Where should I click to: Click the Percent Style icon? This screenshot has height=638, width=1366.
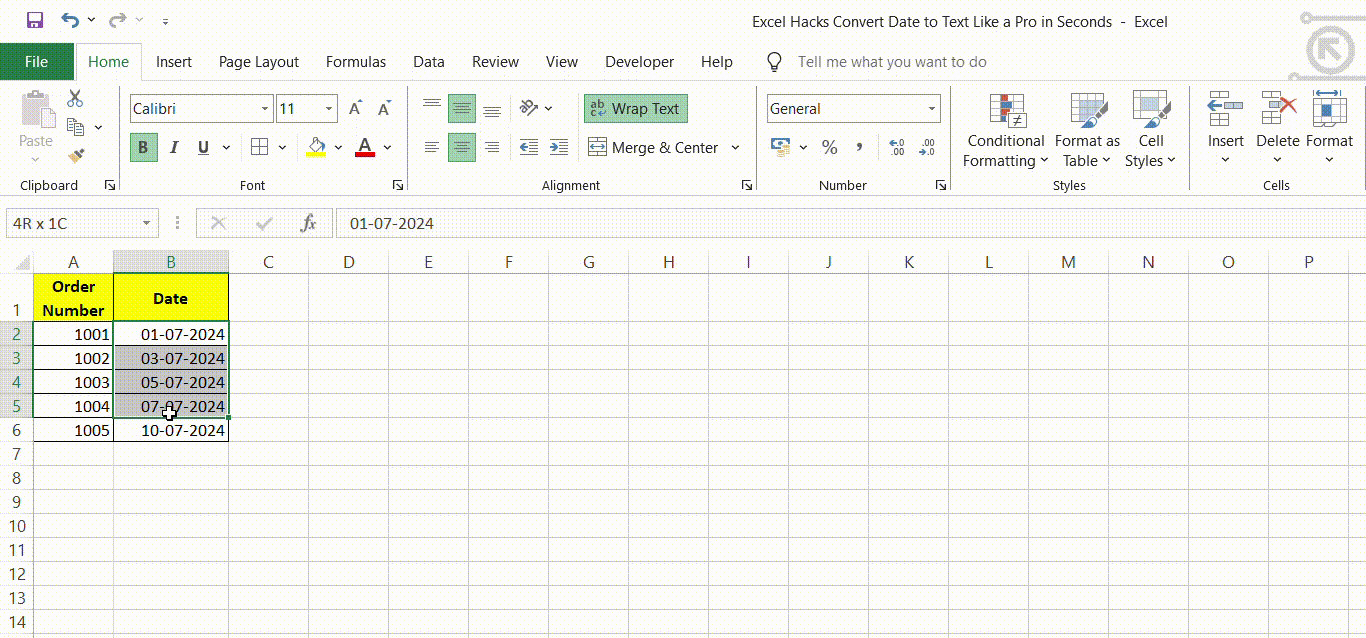coord(829,148)
